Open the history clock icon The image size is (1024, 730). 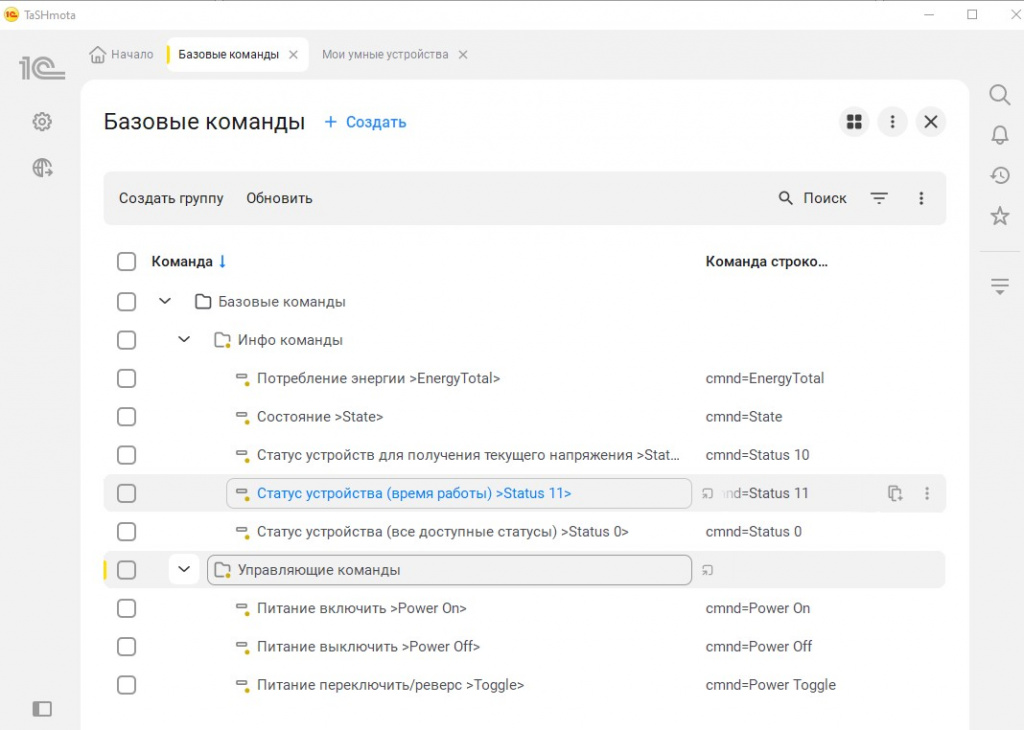point(999,175)
